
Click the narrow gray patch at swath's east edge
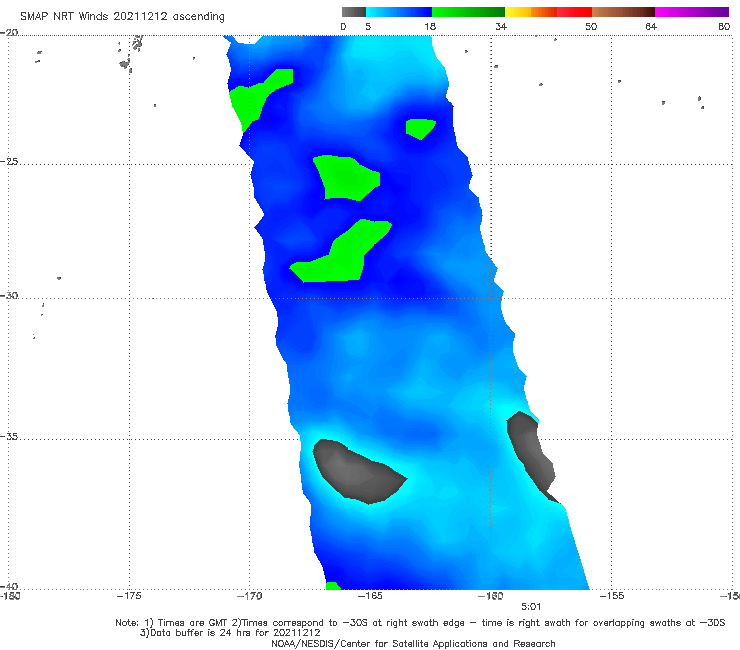click(x=530, y=453)
